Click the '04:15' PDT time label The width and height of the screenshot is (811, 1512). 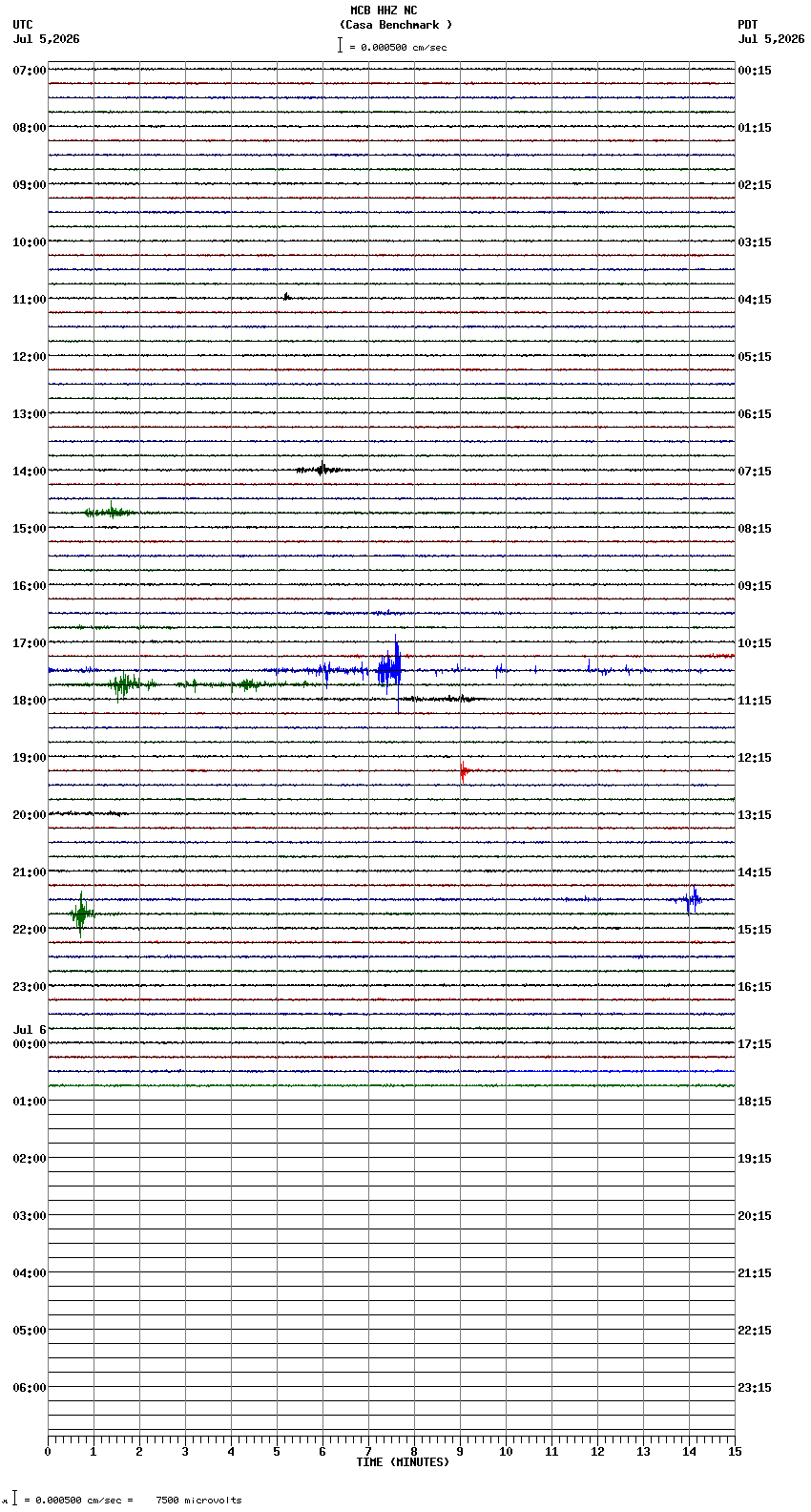click(x=755, y=300)
